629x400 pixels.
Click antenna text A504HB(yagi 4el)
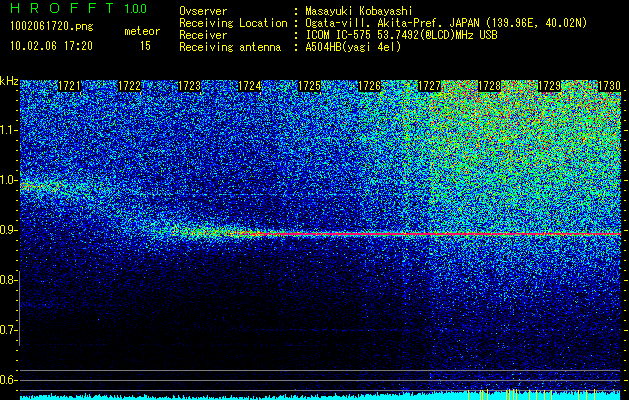tap(353, 47)
